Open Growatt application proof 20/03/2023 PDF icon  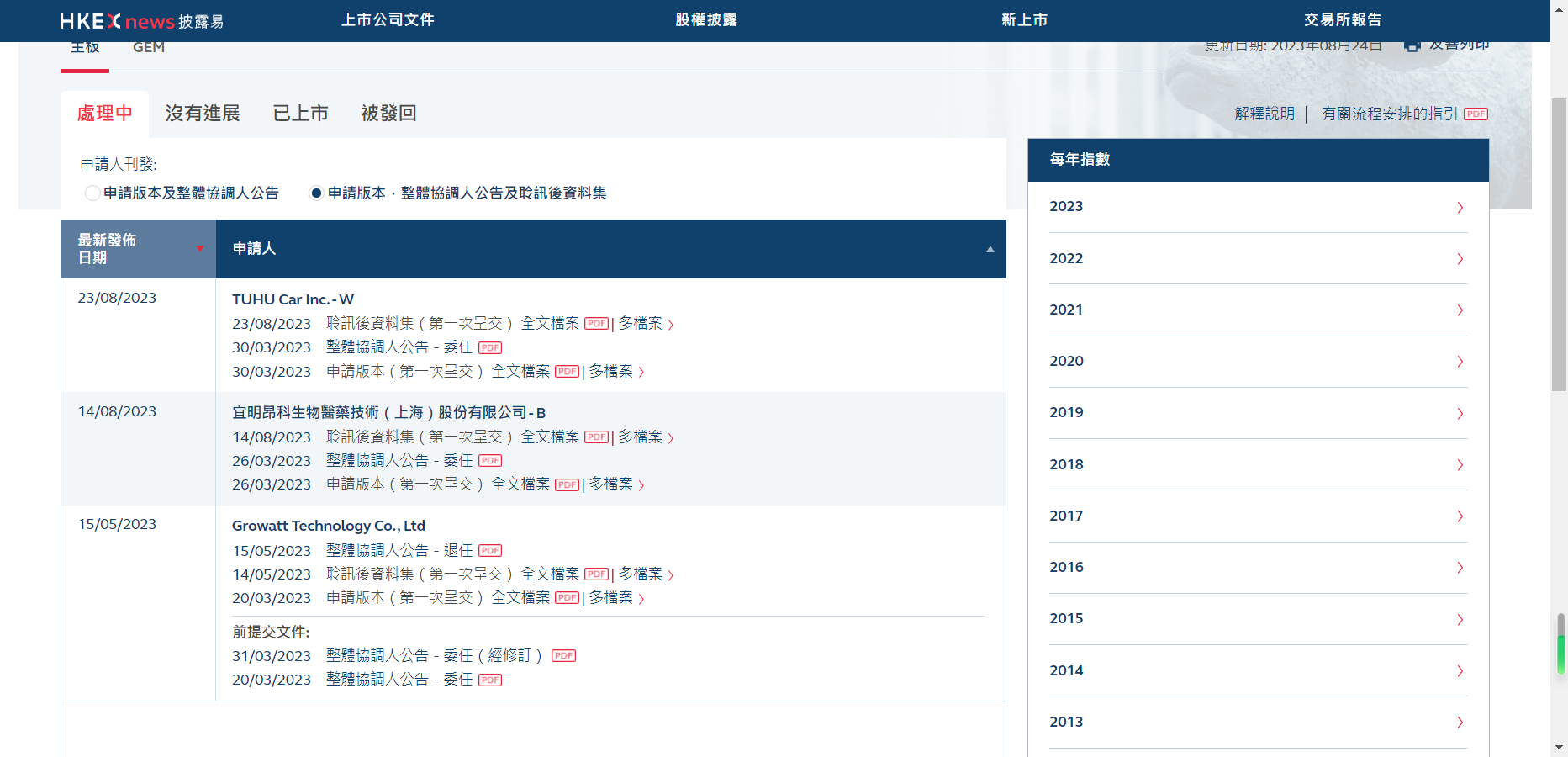567,598
